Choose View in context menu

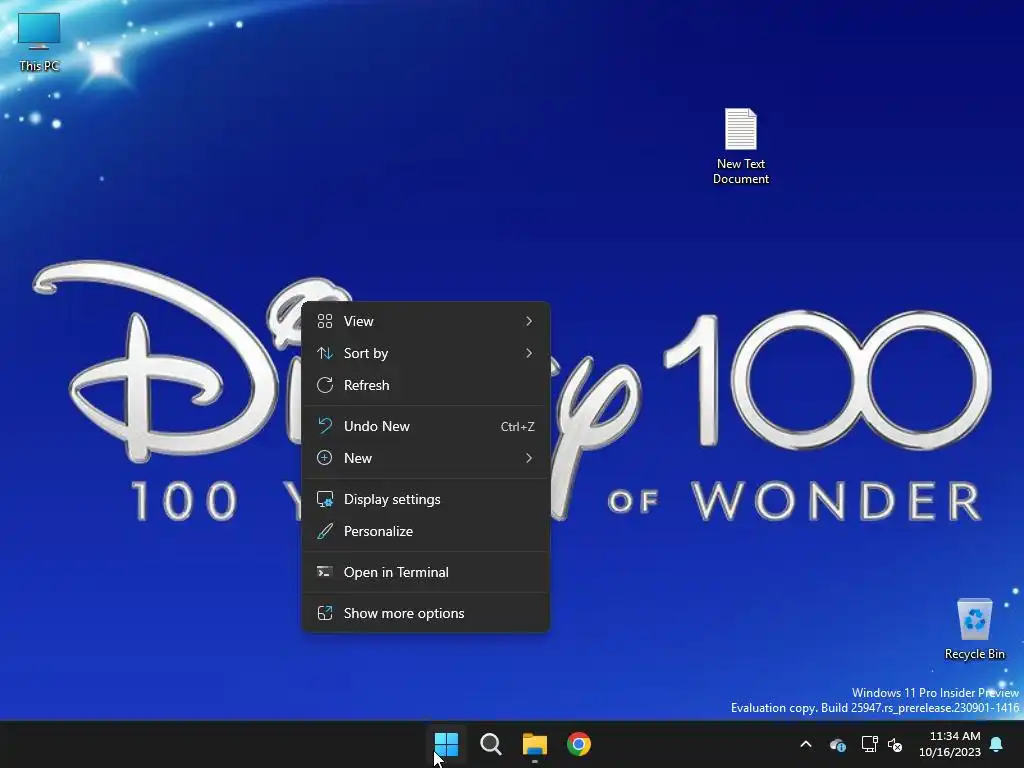click(x=426, y=321)
